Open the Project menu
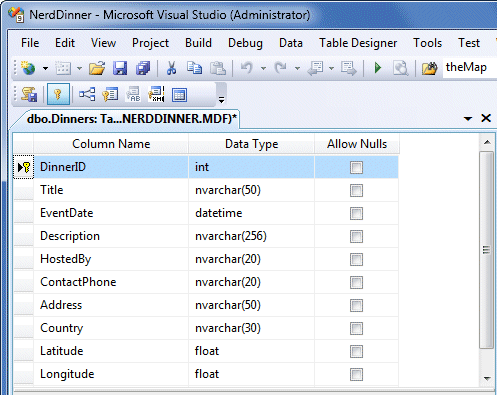Image resolution: width=497 pixels, height=395 pixels. (x=150, y=43)
